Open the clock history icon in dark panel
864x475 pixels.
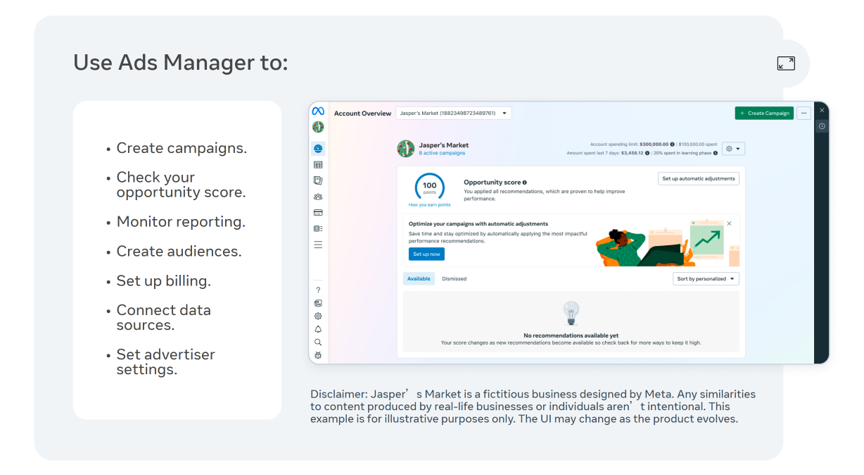[x=822, y=126]
